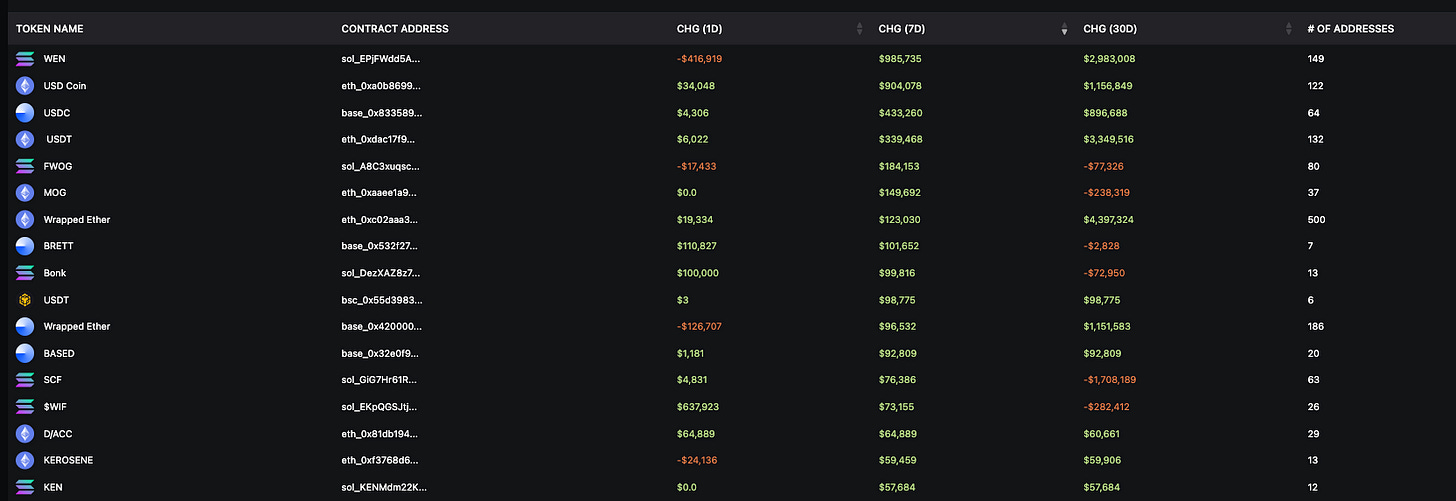1456x501 pixels.
Task: Click the Base icon beside base_0x420000
Action: [x=25, y=327]
